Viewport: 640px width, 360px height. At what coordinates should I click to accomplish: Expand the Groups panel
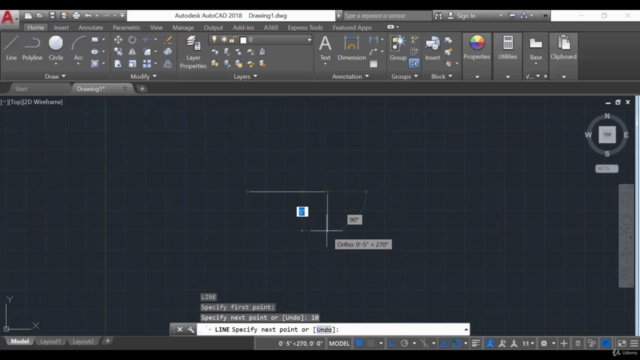[x=404, y=76]
